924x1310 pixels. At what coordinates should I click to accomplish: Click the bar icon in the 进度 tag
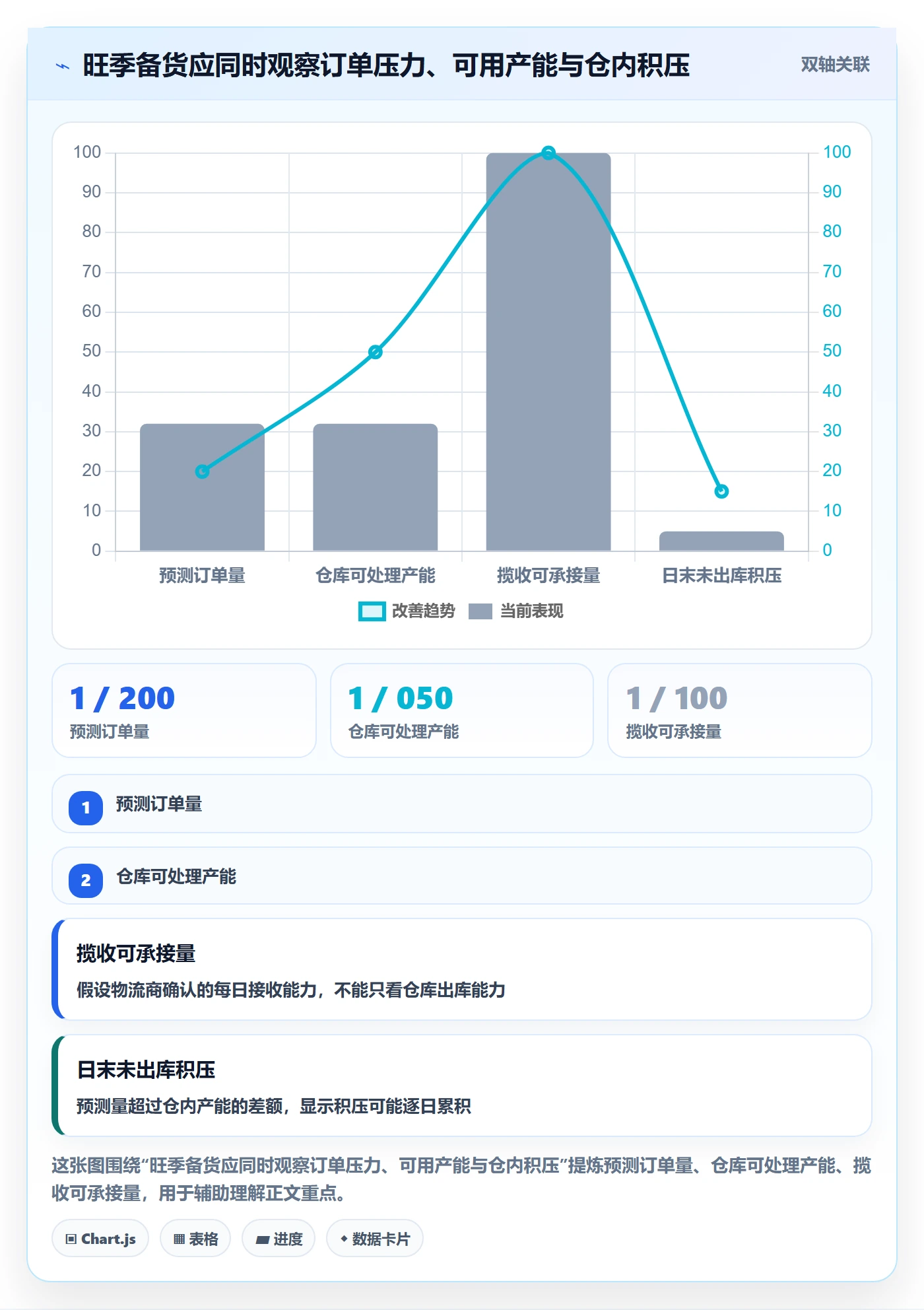(x=262, y=1240)
